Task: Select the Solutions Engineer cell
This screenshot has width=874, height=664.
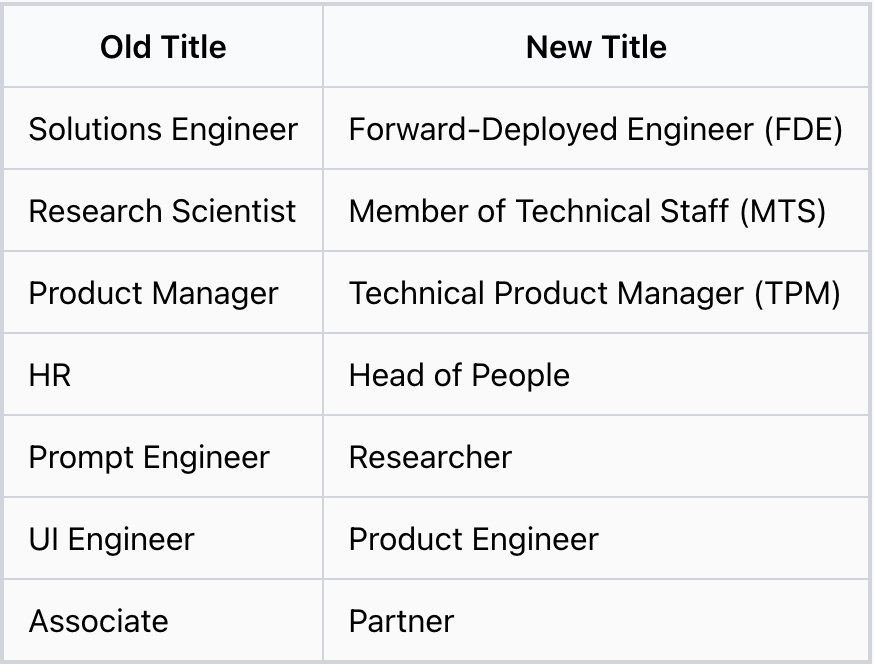Action: (x=163, y=129)
